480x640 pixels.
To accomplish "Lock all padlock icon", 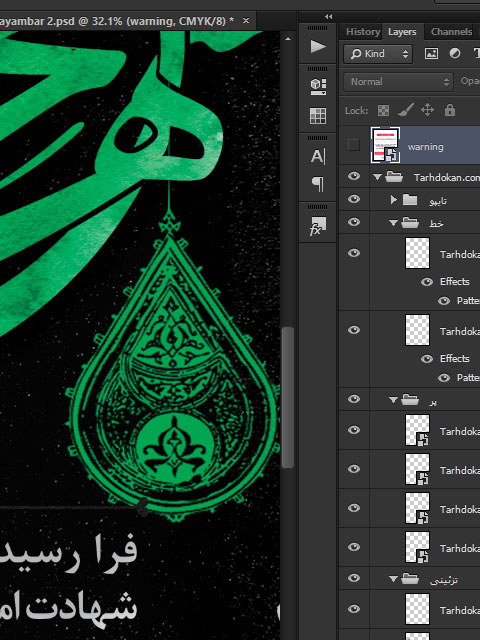I will click(450, 110).
